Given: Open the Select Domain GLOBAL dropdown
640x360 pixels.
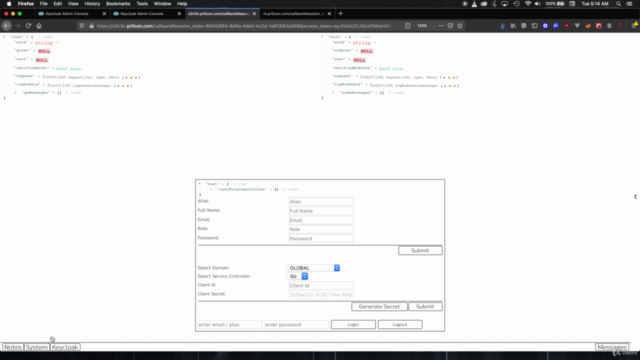Looking at the screenshot, I should 313,268.
